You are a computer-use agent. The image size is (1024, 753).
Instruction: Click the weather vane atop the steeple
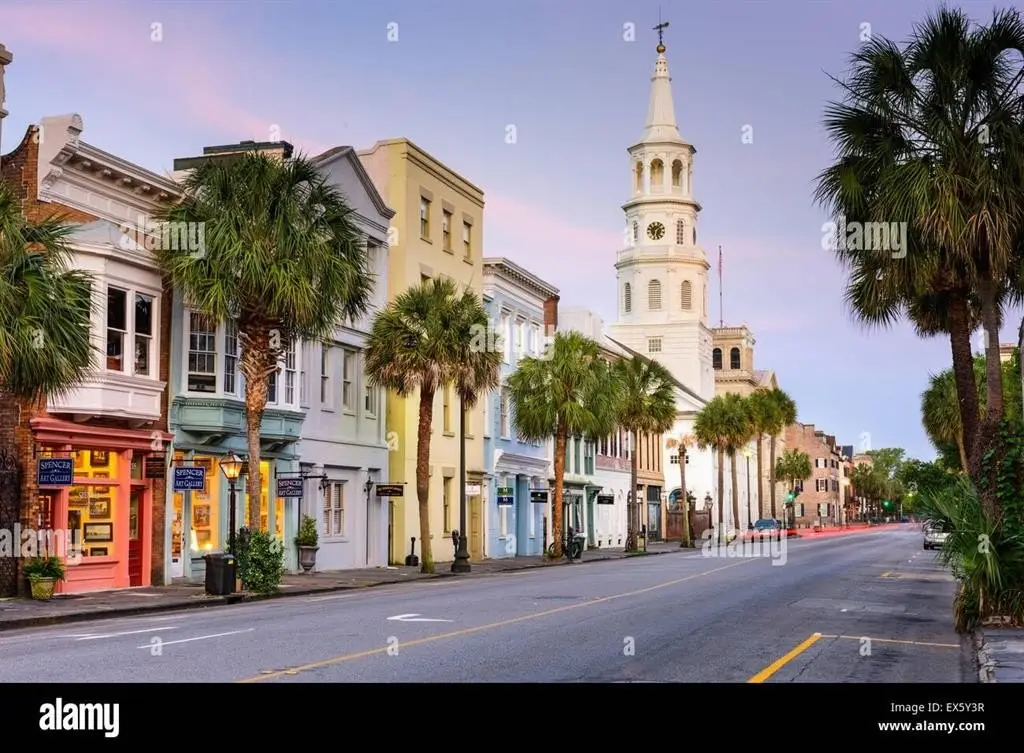pyautogui.click(x=661, y=28)
